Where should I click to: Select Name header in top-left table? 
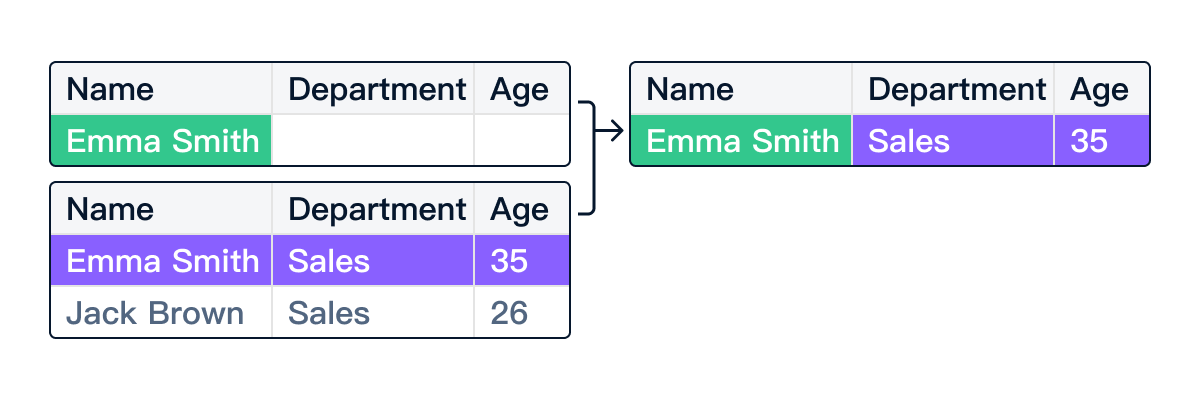pos(161,89)
